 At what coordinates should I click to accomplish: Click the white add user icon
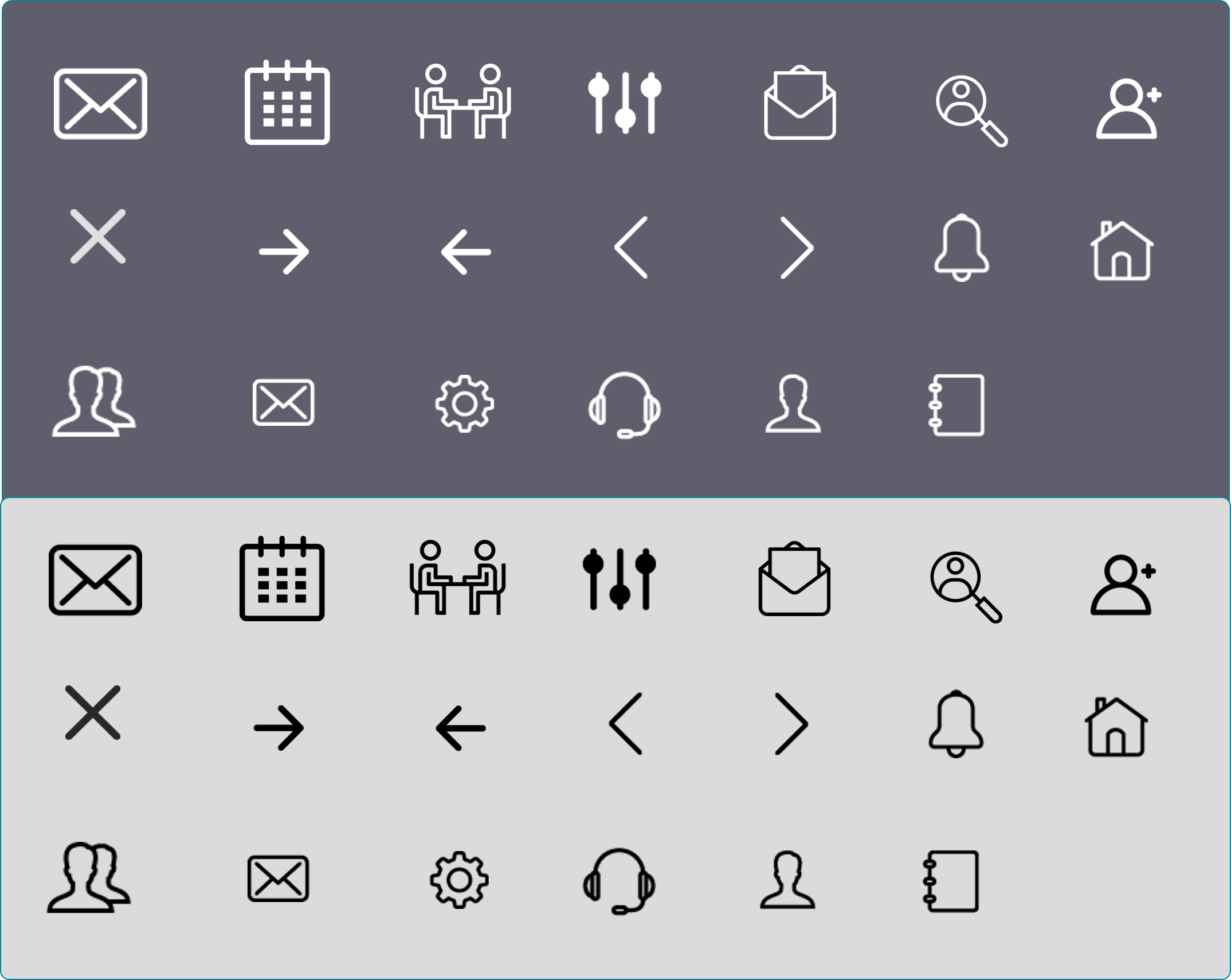pos(1129,108)
